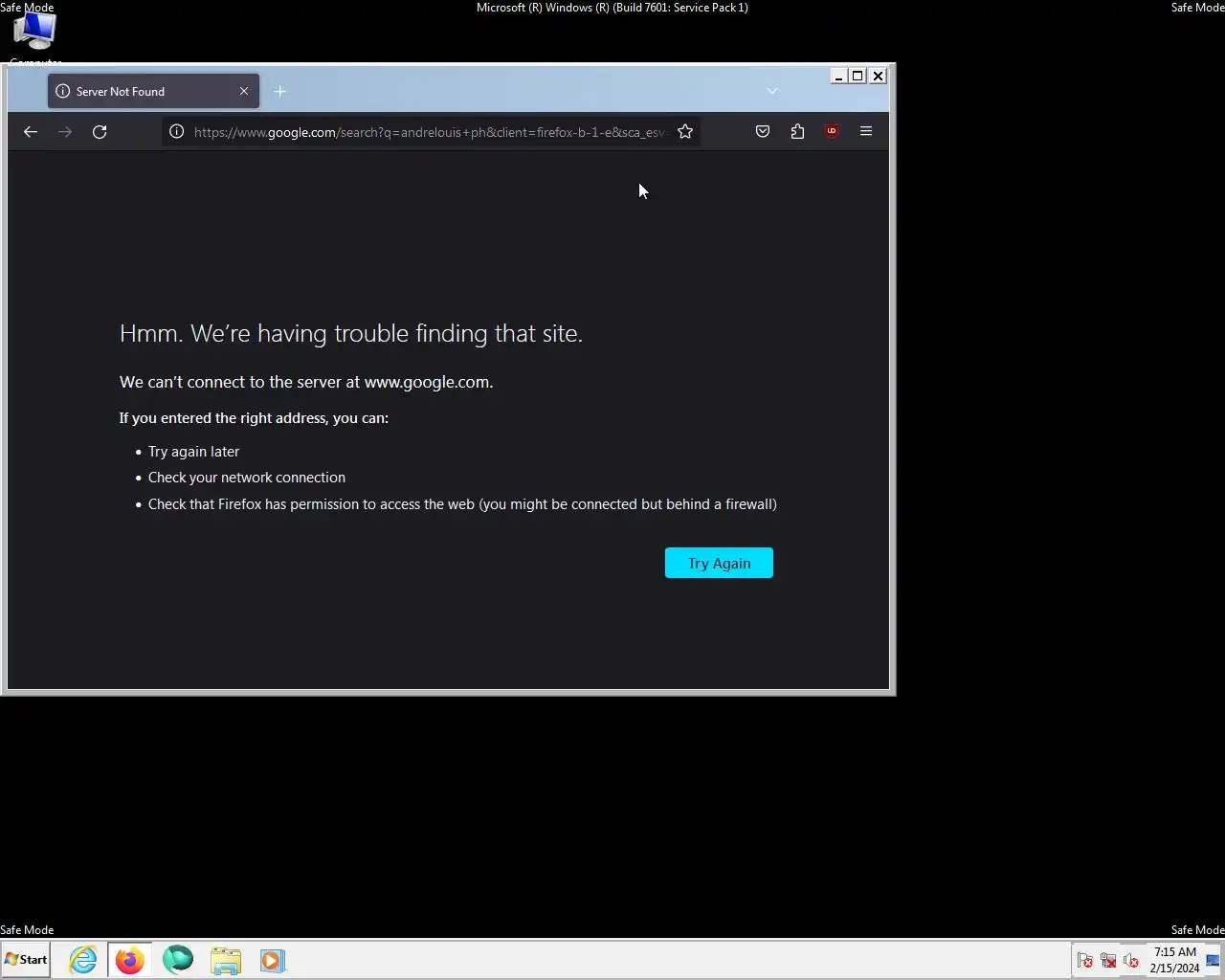Open the clock showing 7:15 AM
Image resolution: width=1225 pixels, height=980 pixels.
(x=1174, y=960)
